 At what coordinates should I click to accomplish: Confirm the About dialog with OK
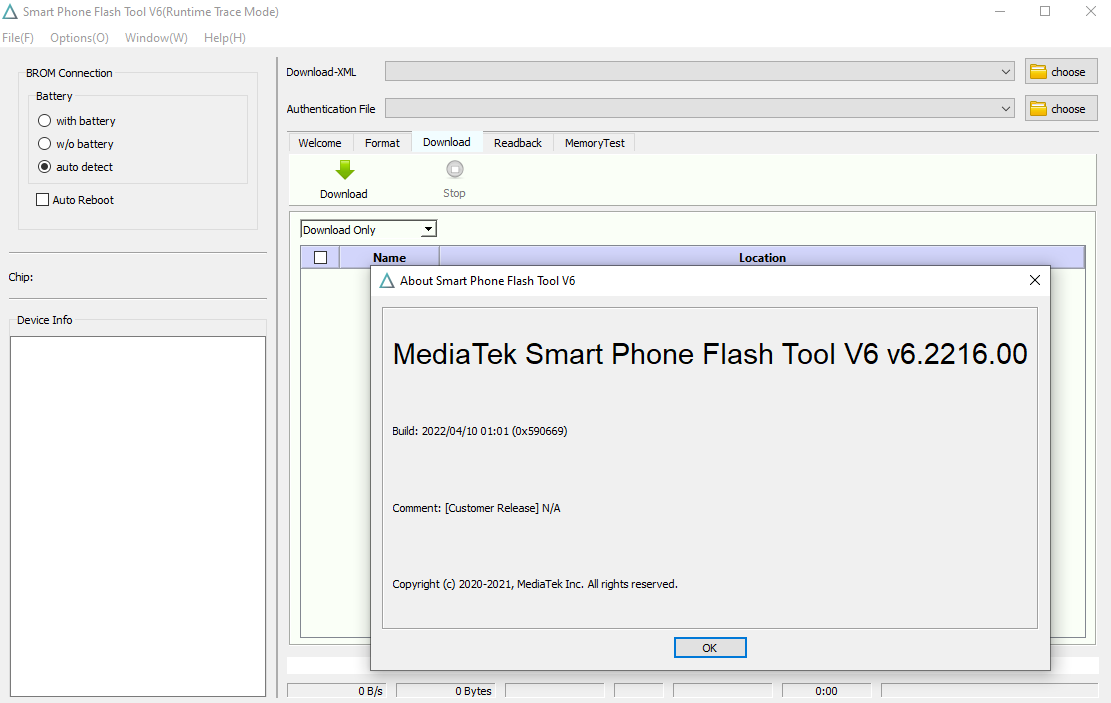click(709, 648)
